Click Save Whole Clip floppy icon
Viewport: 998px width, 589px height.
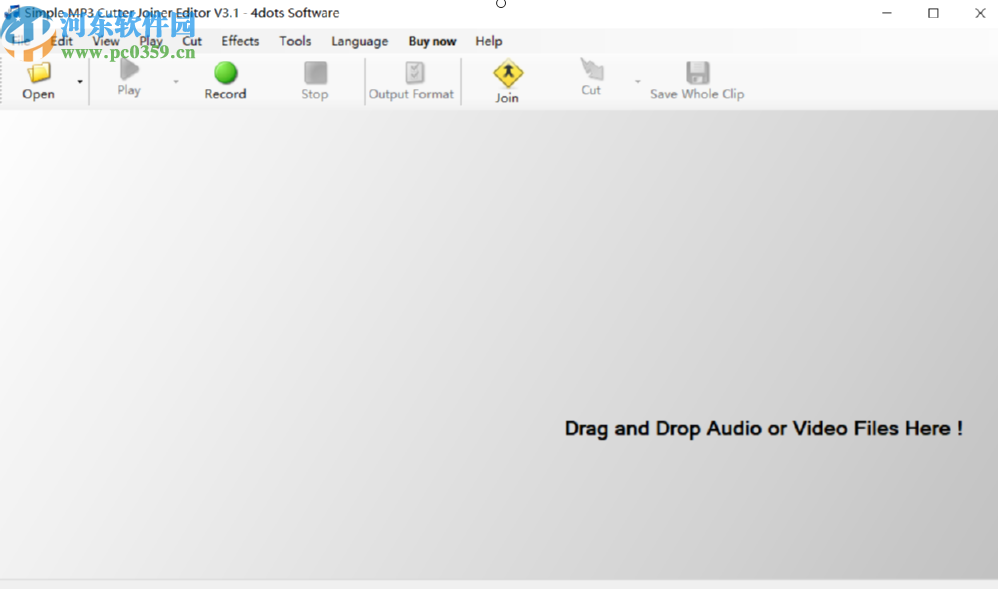tap(698, 73)
